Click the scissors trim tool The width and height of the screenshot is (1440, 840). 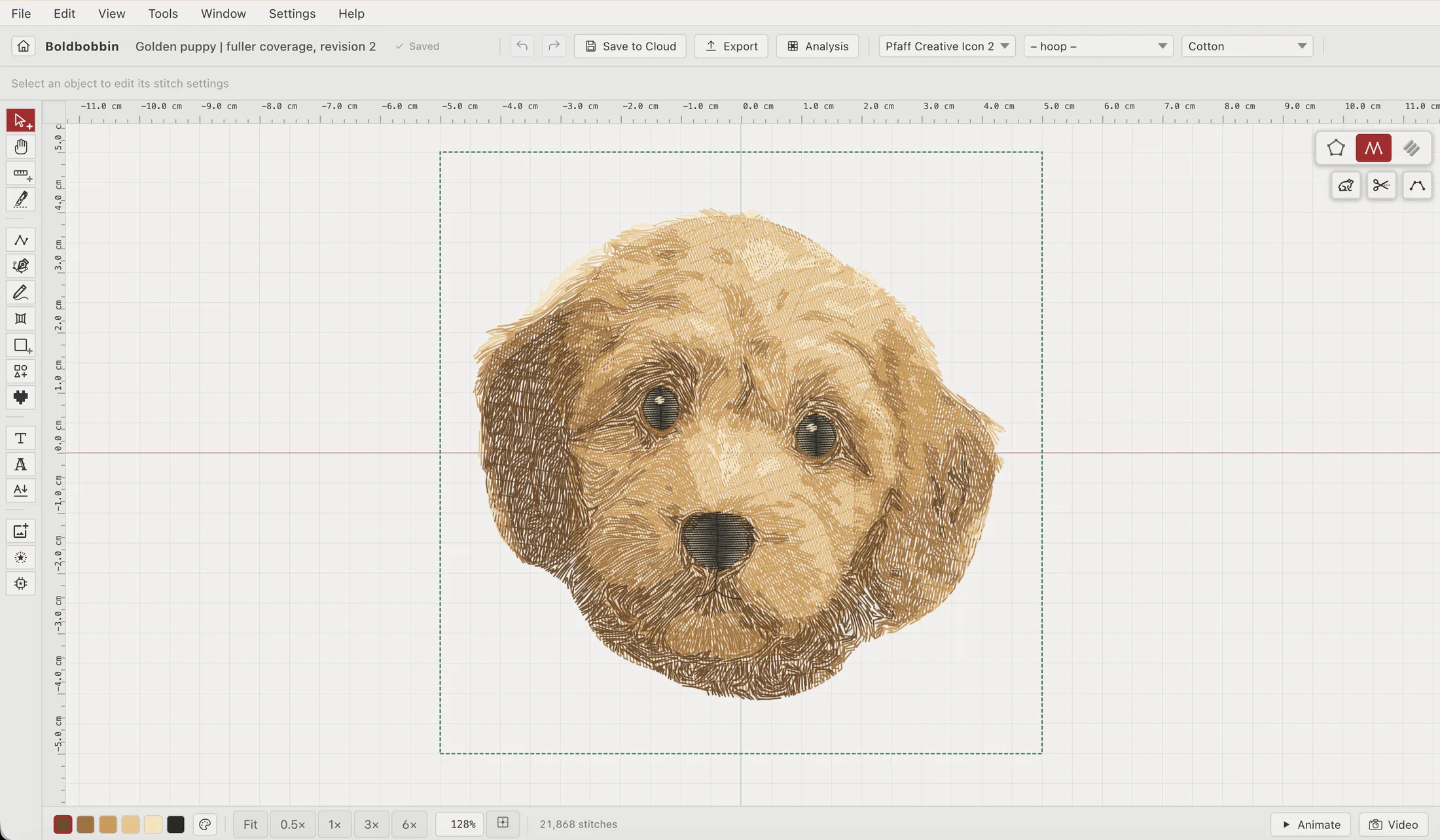1381,186
